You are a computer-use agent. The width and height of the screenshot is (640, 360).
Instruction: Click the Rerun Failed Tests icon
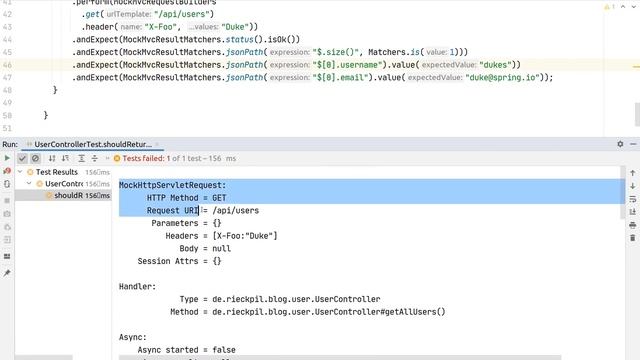pos(7,171)
